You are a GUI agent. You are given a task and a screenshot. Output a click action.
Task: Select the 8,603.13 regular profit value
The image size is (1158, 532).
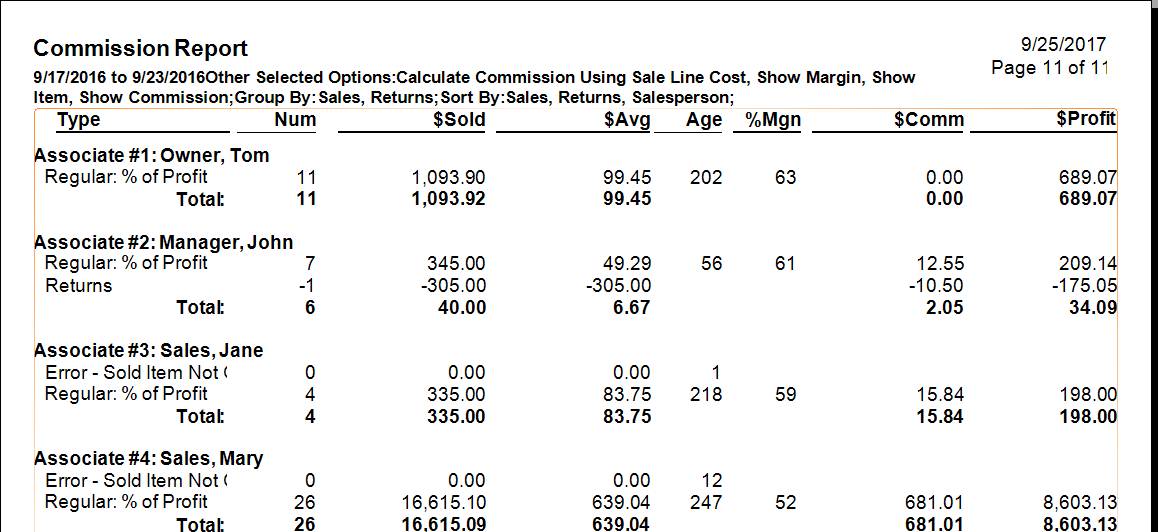[1080, 502]
